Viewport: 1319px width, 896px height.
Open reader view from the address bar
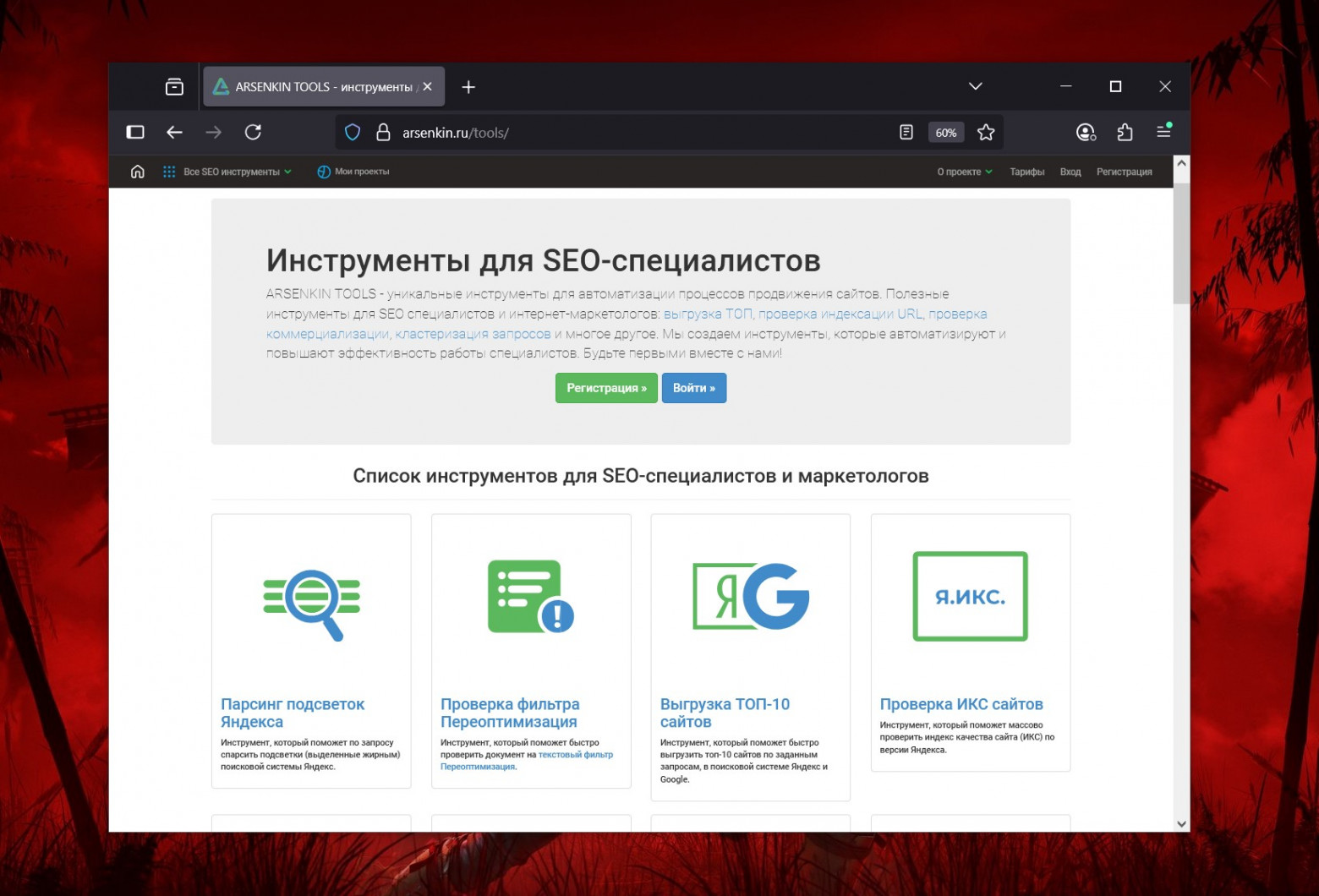(x=907, y=132)
